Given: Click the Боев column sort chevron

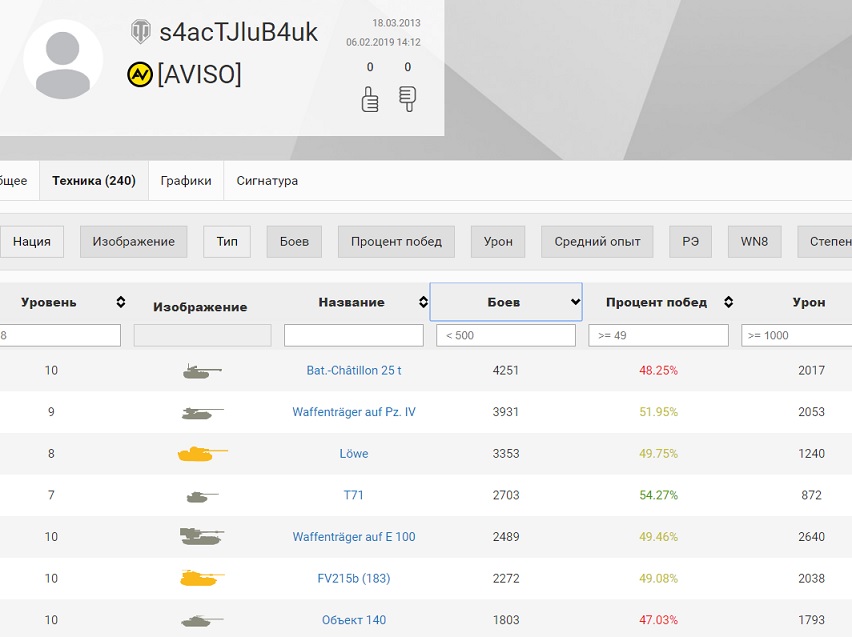Looking at the screenshot, I should pyautogui.click(x=575, y=302).
